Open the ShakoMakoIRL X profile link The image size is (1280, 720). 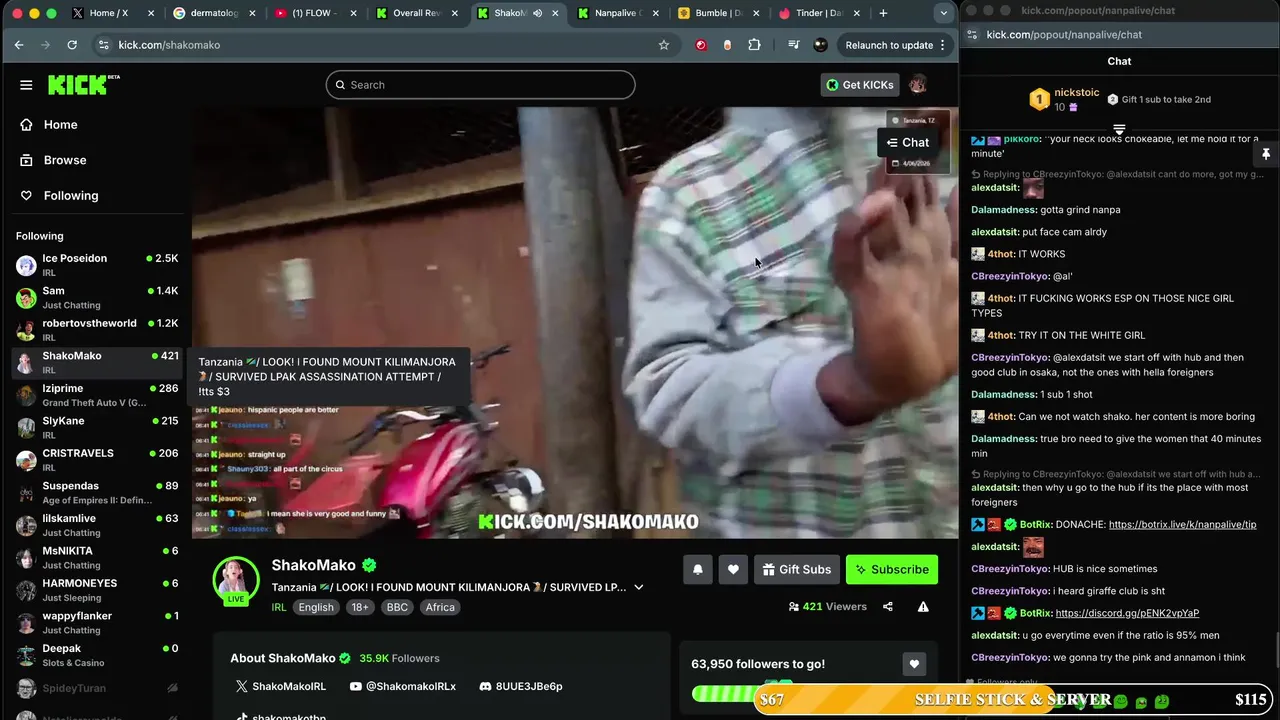[x=281, y=686]
